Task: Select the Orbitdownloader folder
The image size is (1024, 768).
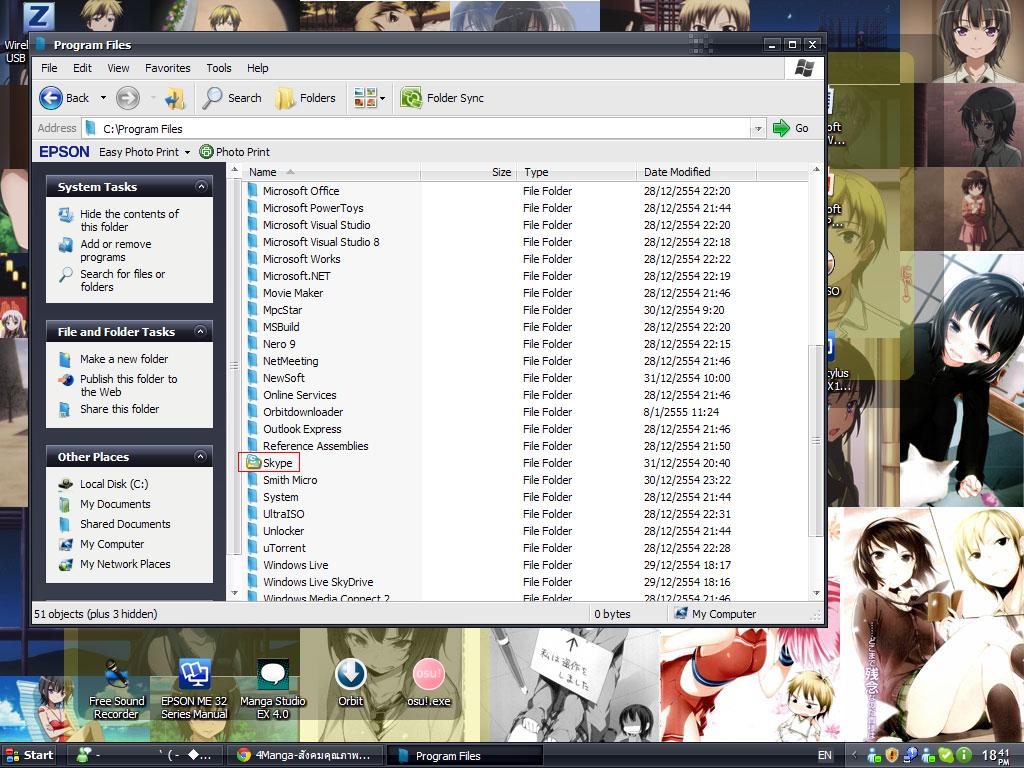Action: [303, 412]
